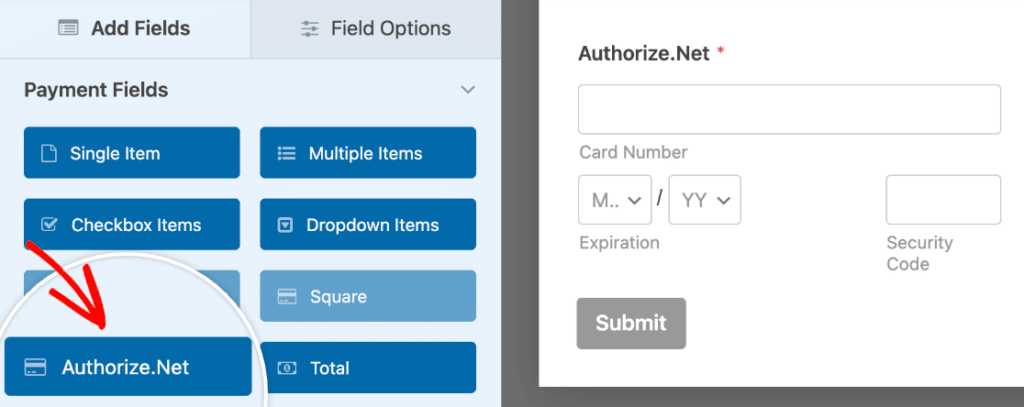Collapse the Payment Fields section
This screenshot has height=407, width=1024.
(467, 90)
